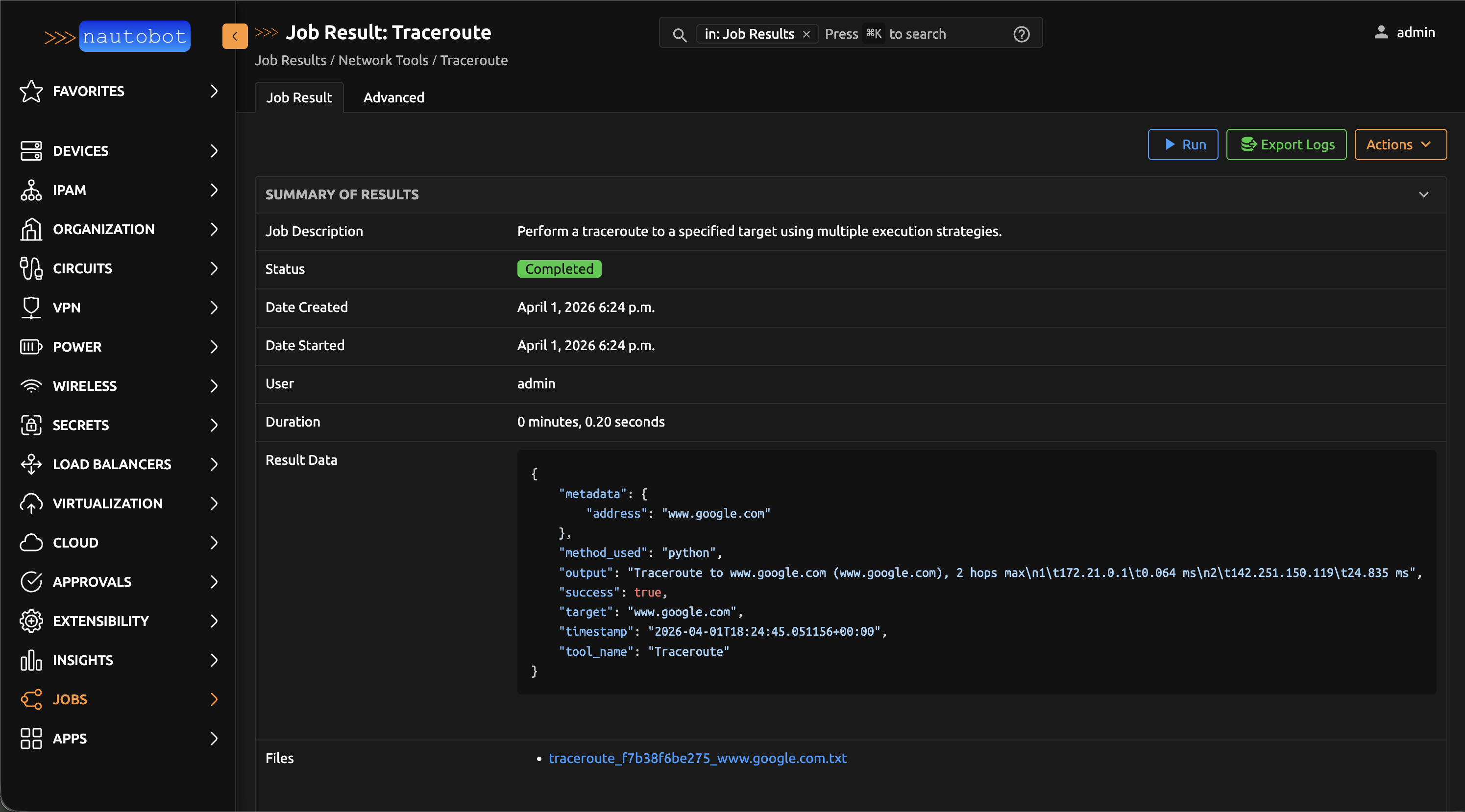Click the Circuits icon in sidebar
This screenshot has height=812, width=1465.
pyautogui.click(x=31, y=268)
